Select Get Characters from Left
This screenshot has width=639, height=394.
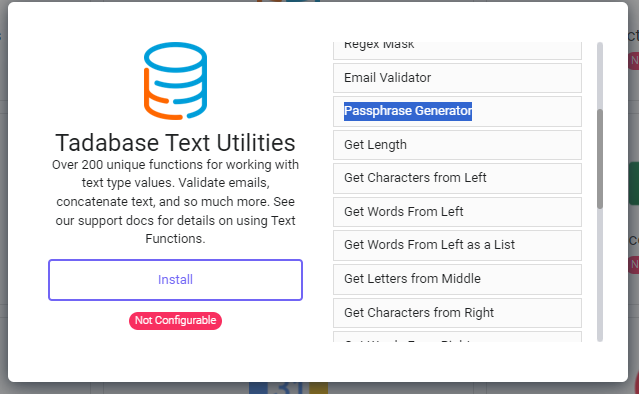pyautogui.click(x=457, y=178)
